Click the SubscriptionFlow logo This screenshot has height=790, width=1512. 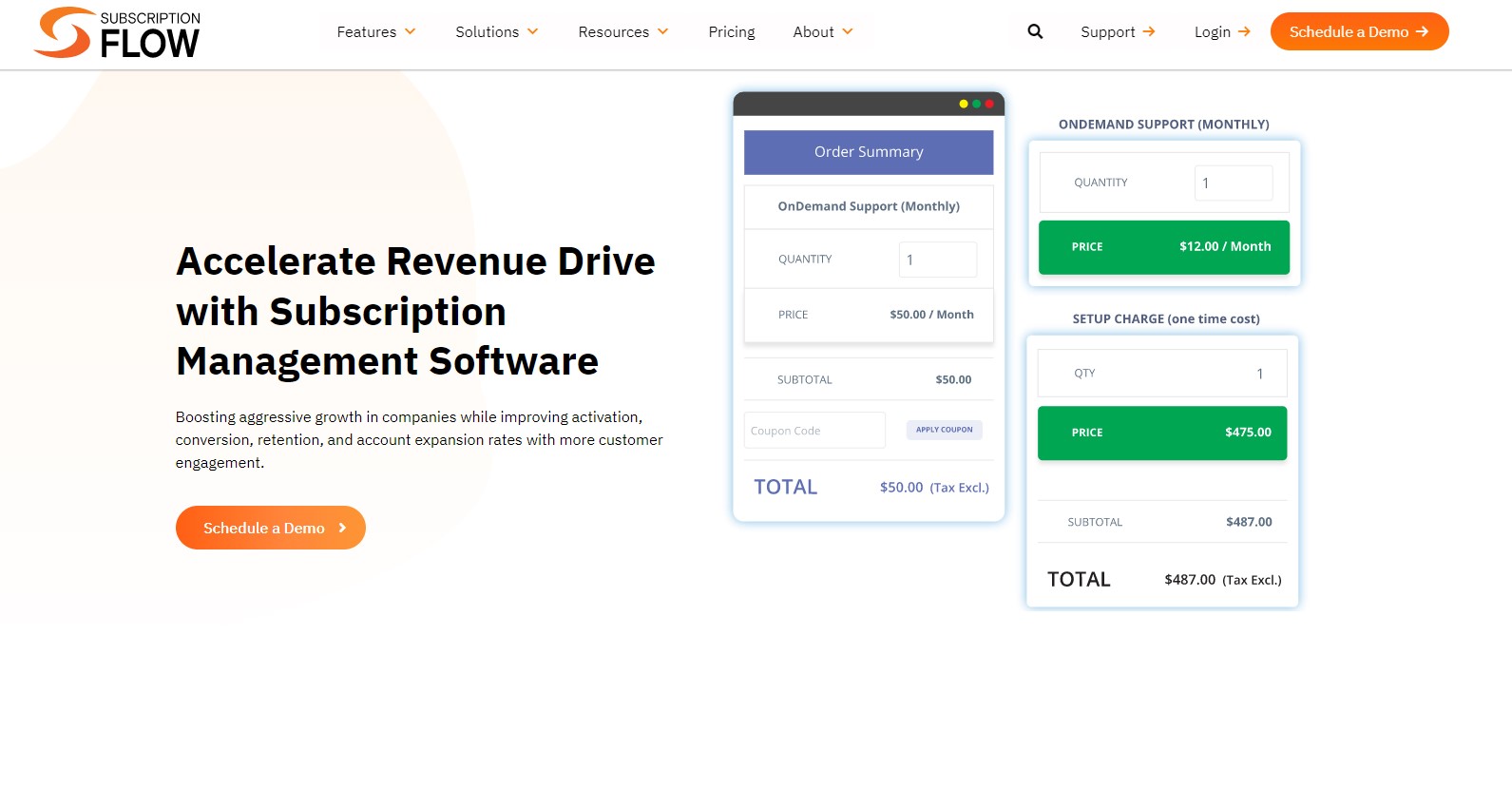click(x=117, y=33)
